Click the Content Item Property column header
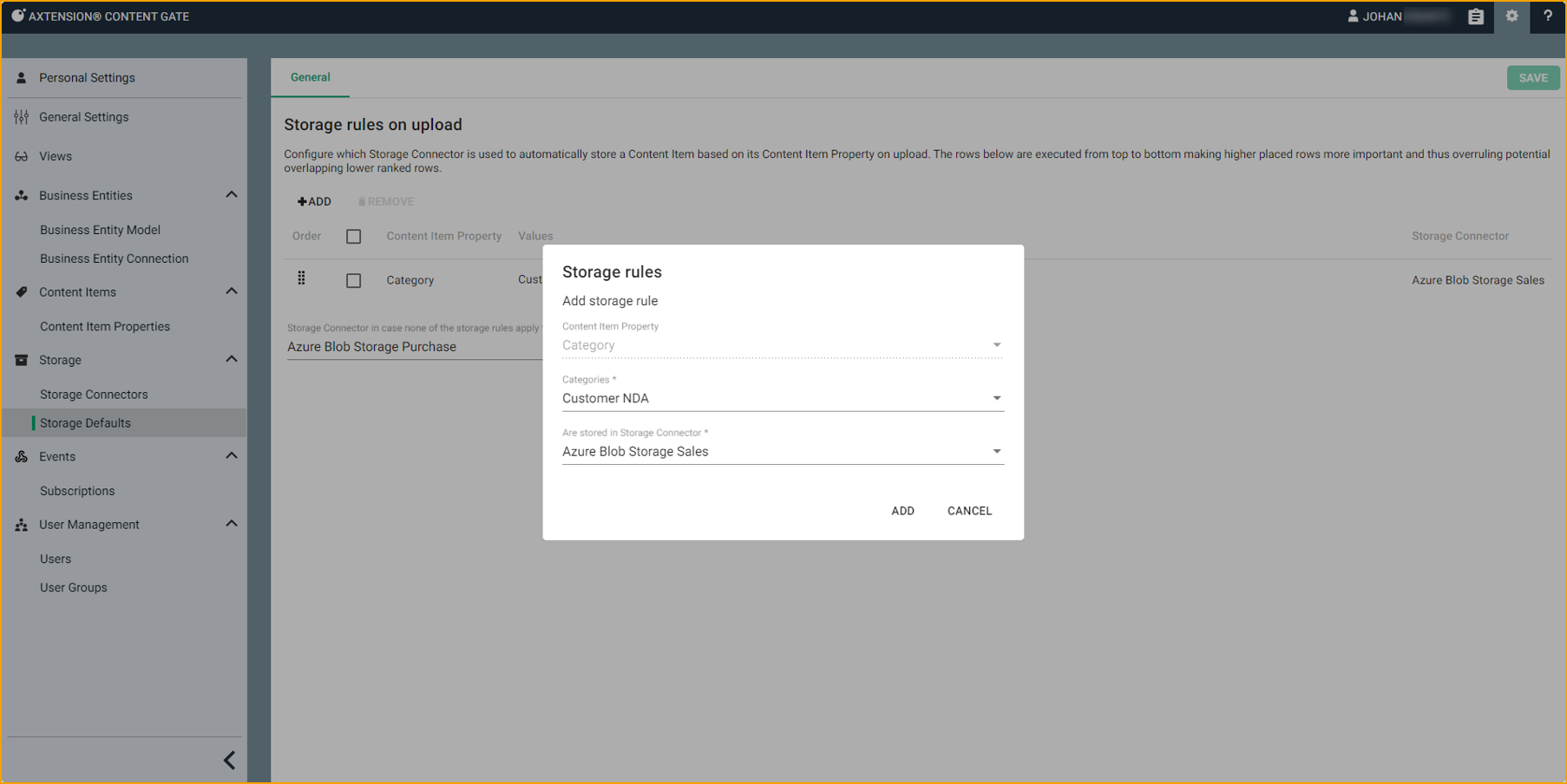The height and width of the screenshot is (784, 1567). (443, 236)
